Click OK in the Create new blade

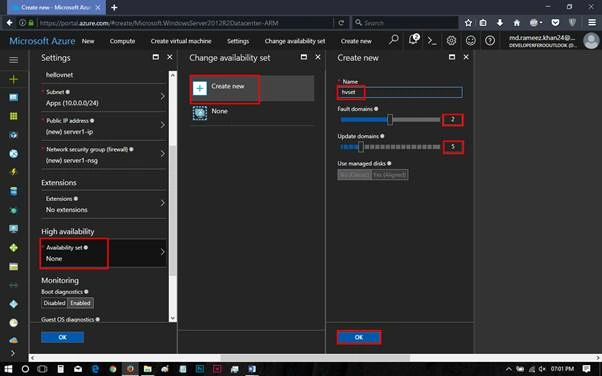[x=359, y=337]
